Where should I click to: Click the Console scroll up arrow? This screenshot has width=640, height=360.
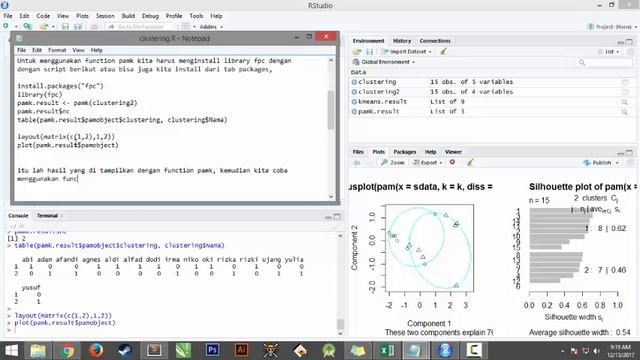[340, 236]
